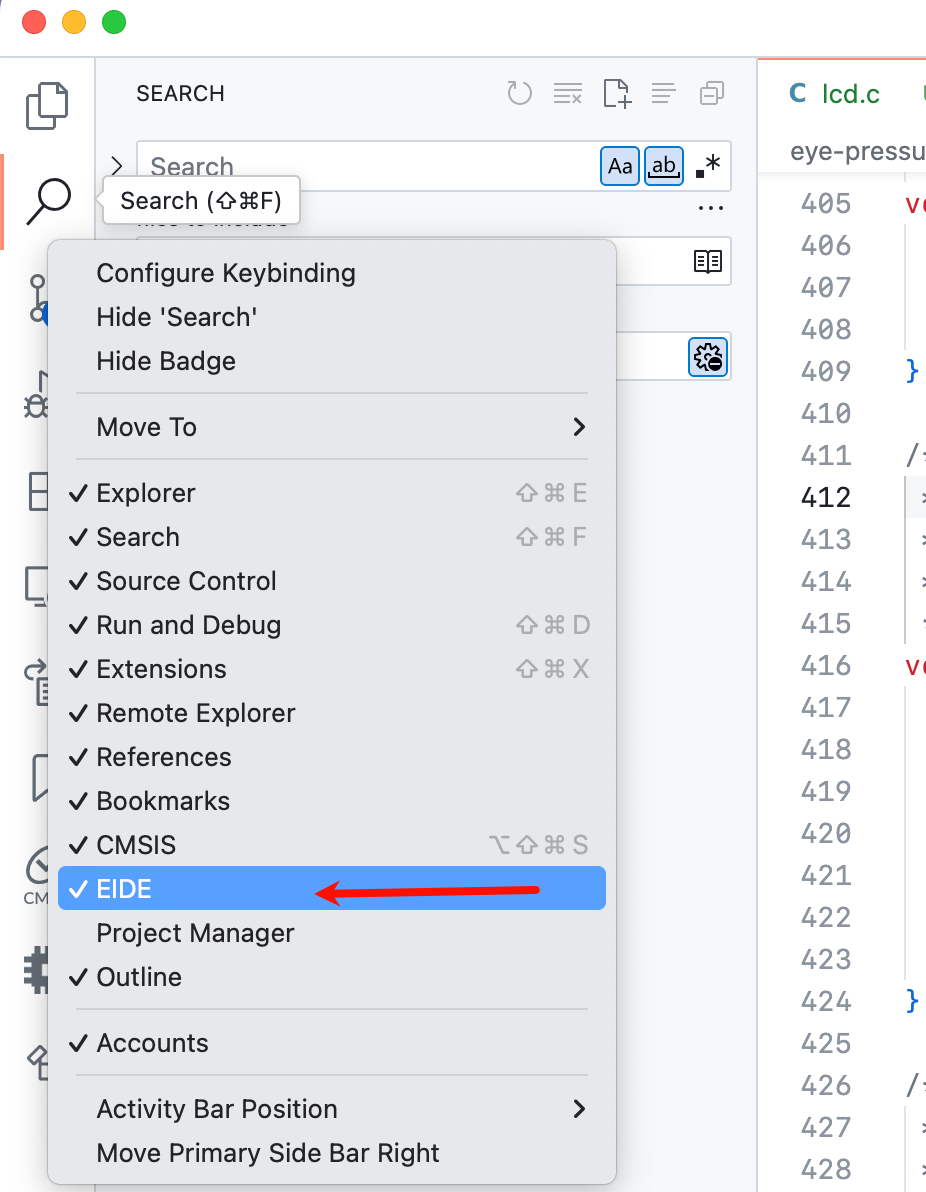Expand the toggle replace chevron beside Search
This screenshot has height=1192, width=926.
(x=116, y=166)
